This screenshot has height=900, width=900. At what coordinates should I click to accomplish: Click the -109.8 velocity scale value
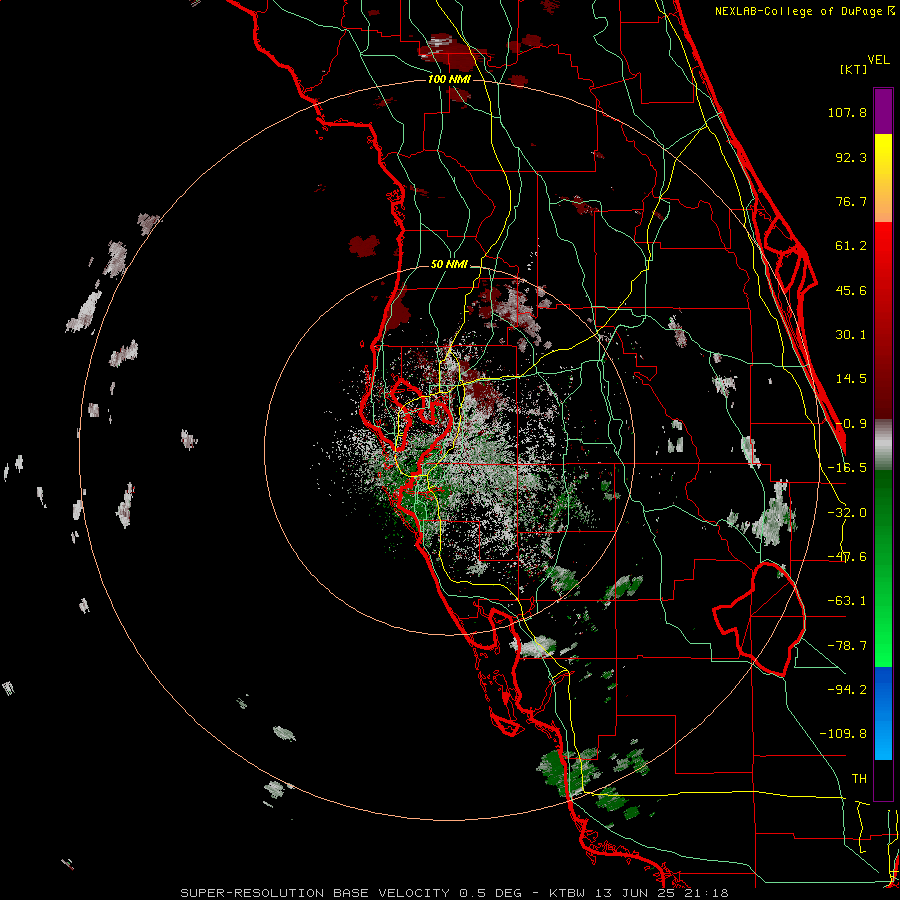(843, 734)
